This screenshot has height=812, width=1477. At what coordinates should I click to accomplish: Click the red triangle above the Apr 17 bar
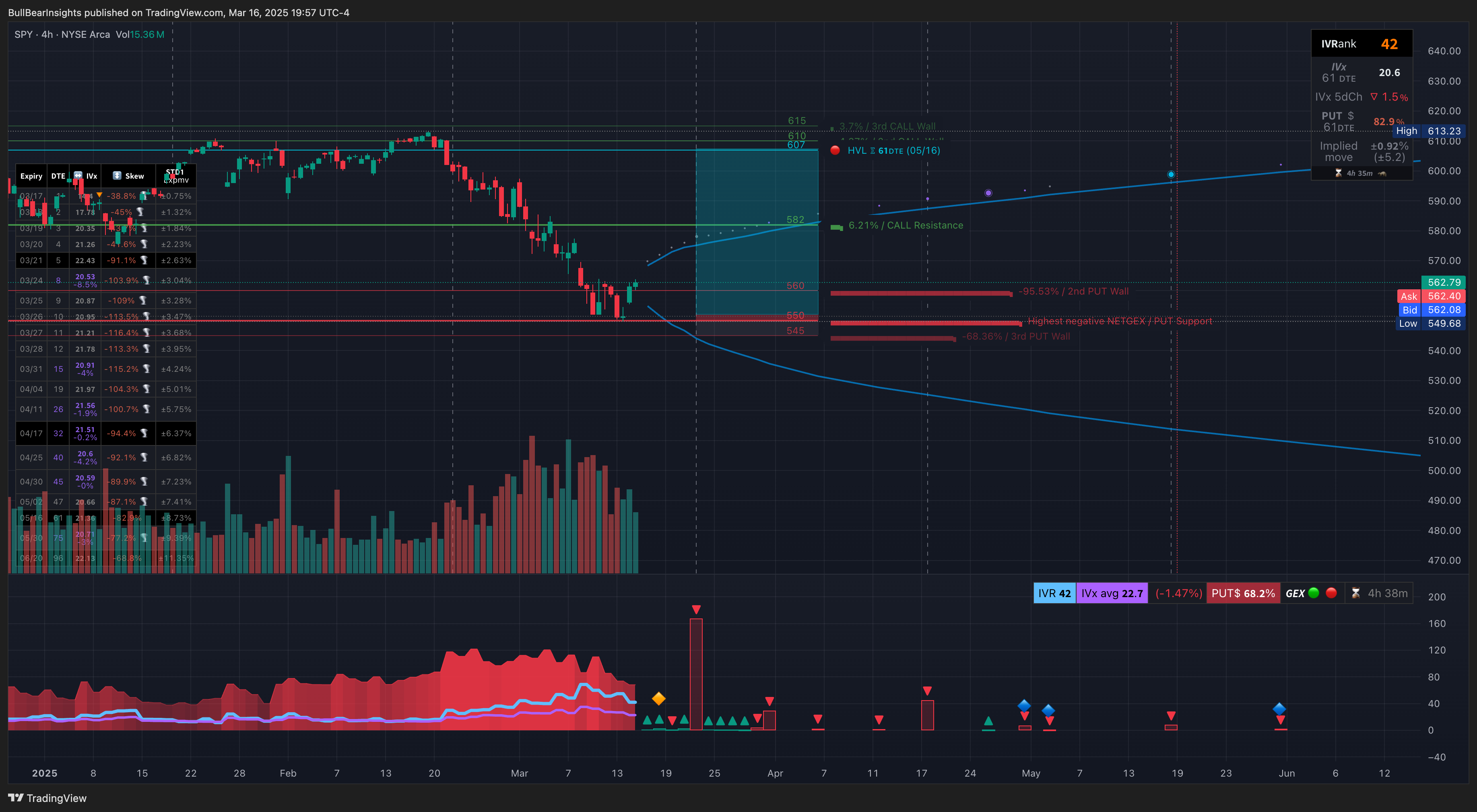pyautogui.click(x=927, y=690)
